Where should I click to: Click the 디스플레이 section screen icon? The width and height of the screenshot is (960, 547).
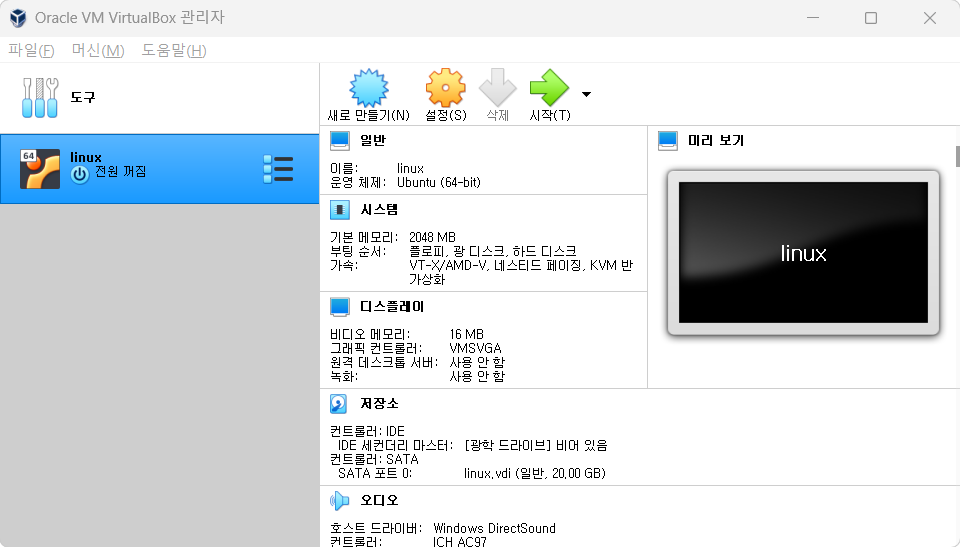tap(340, 307)
